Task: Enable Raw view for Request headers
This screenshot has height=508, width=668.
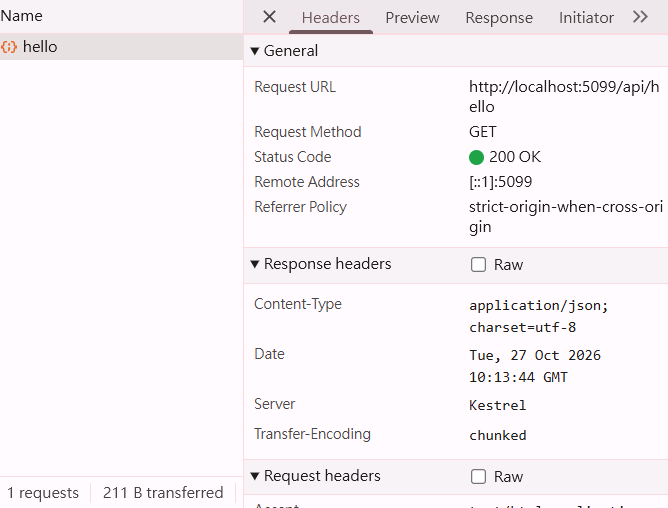Action: click(x=478, y=476)
